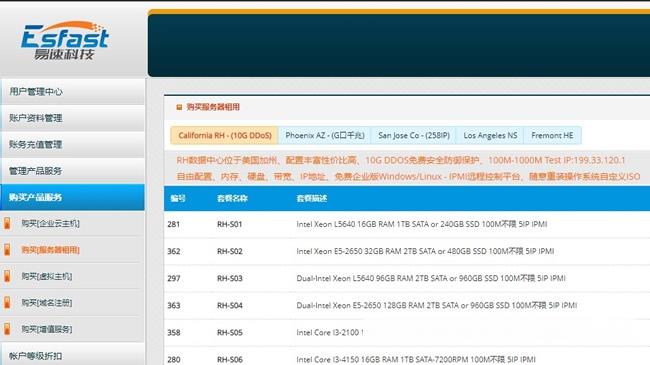Expand the 账户资料管理 section
The height and width of the screenshot is (365, 650).
[73, 118]
